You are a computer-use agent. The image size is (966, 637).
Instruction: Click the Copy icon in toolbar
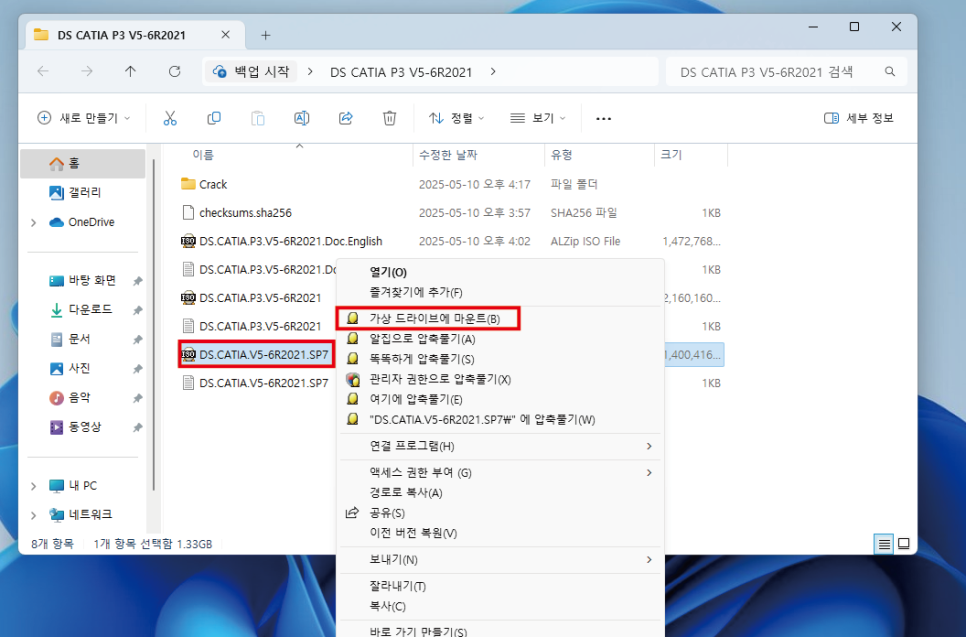214,118
